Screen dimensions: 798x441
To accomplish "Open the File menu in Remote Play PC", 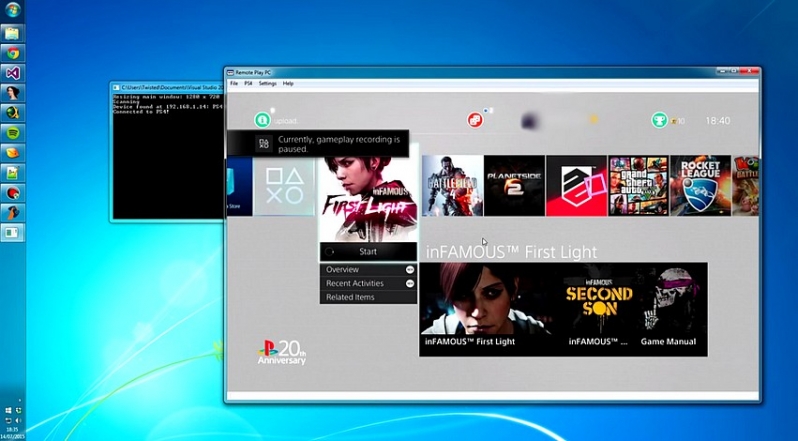I will (x=234, y=83).
